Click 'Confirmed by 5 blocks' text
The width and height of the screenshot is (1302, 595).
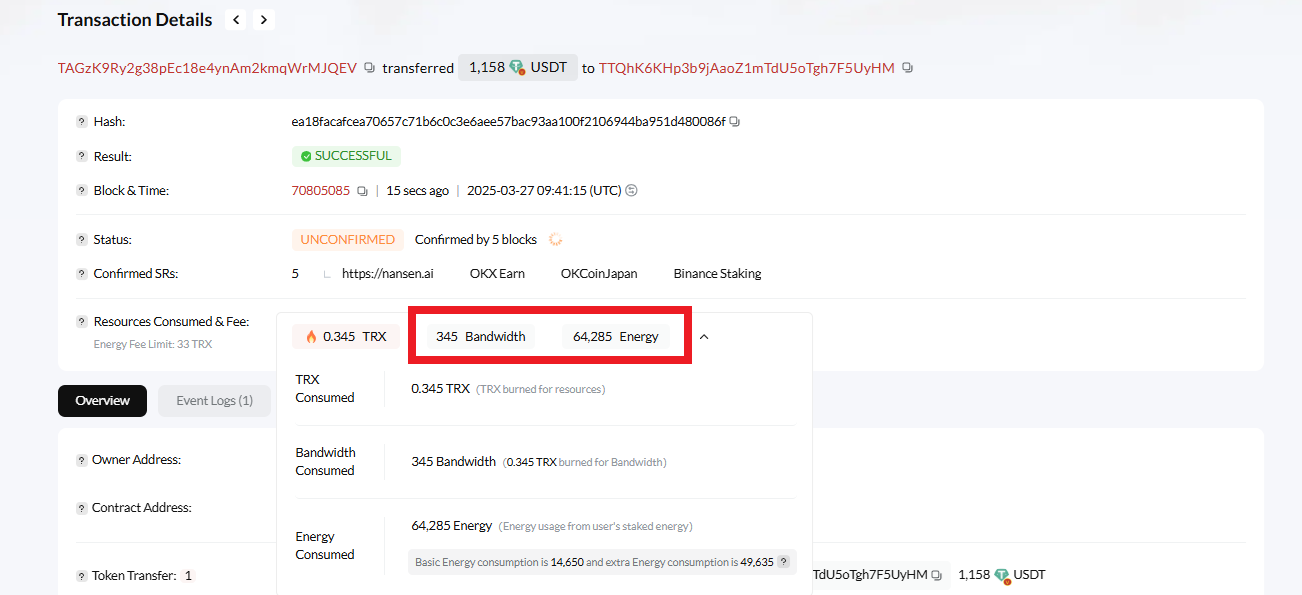point(476,240)
